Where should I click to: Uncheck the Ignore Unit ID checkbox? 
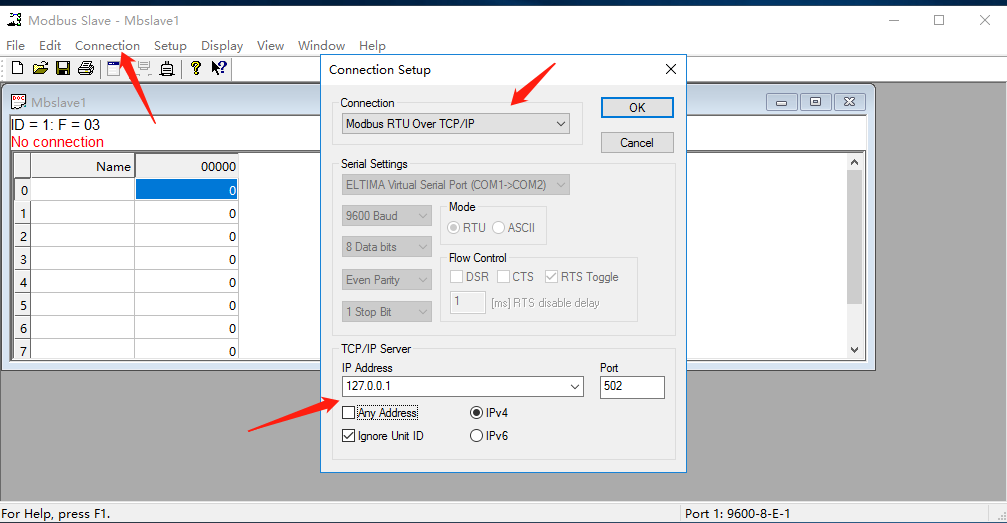click(x=348, y=436)
